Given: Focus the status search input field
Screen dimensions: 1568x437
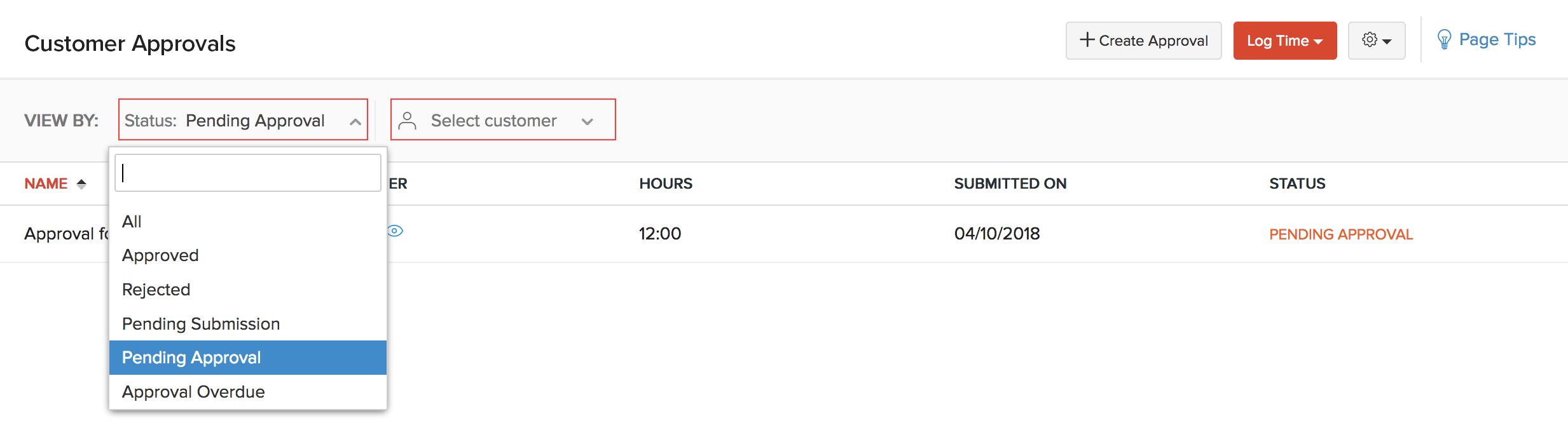Looking at the screenshot, I should coord(248,173).
